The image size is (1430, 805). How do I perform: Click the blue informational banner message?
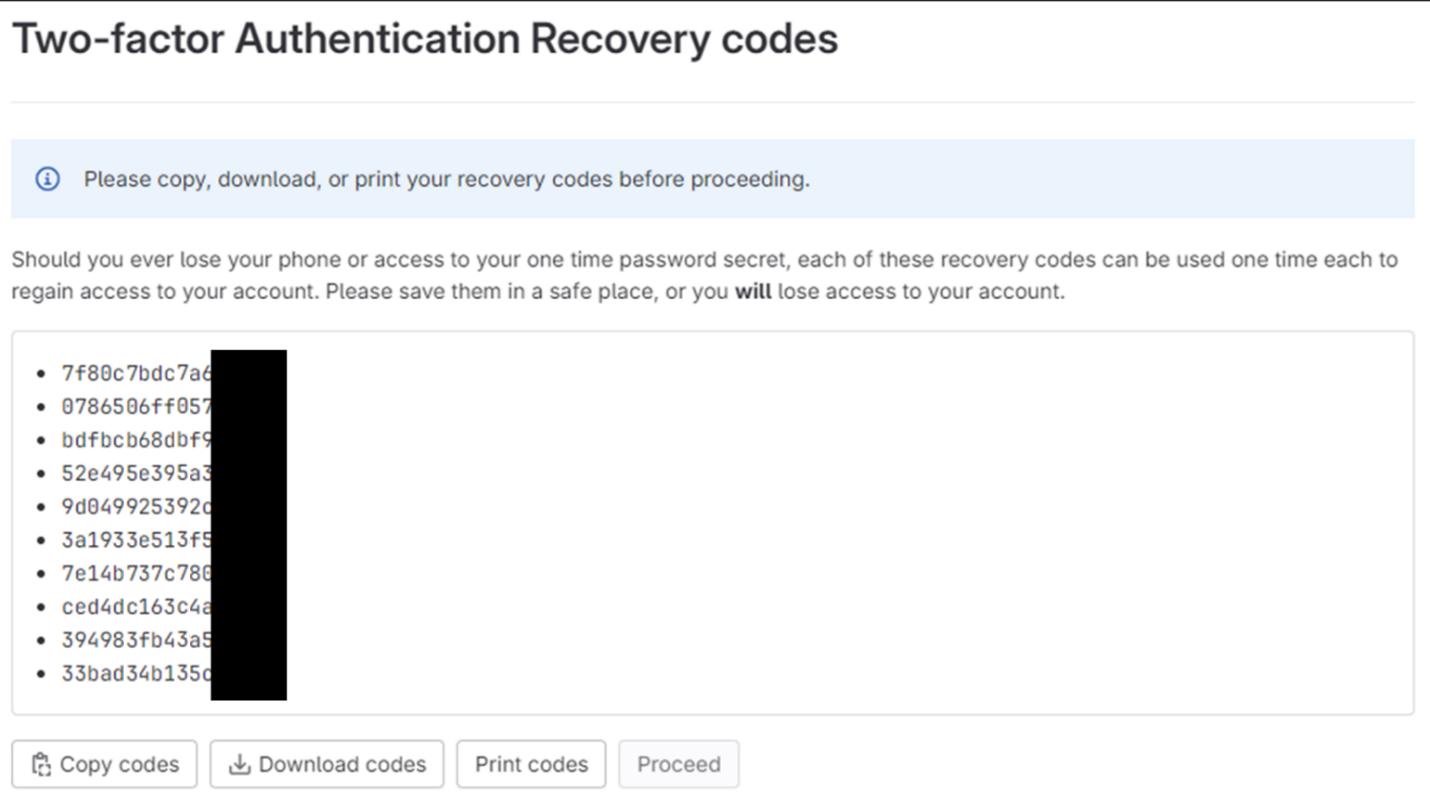click(x=446, y=180)
